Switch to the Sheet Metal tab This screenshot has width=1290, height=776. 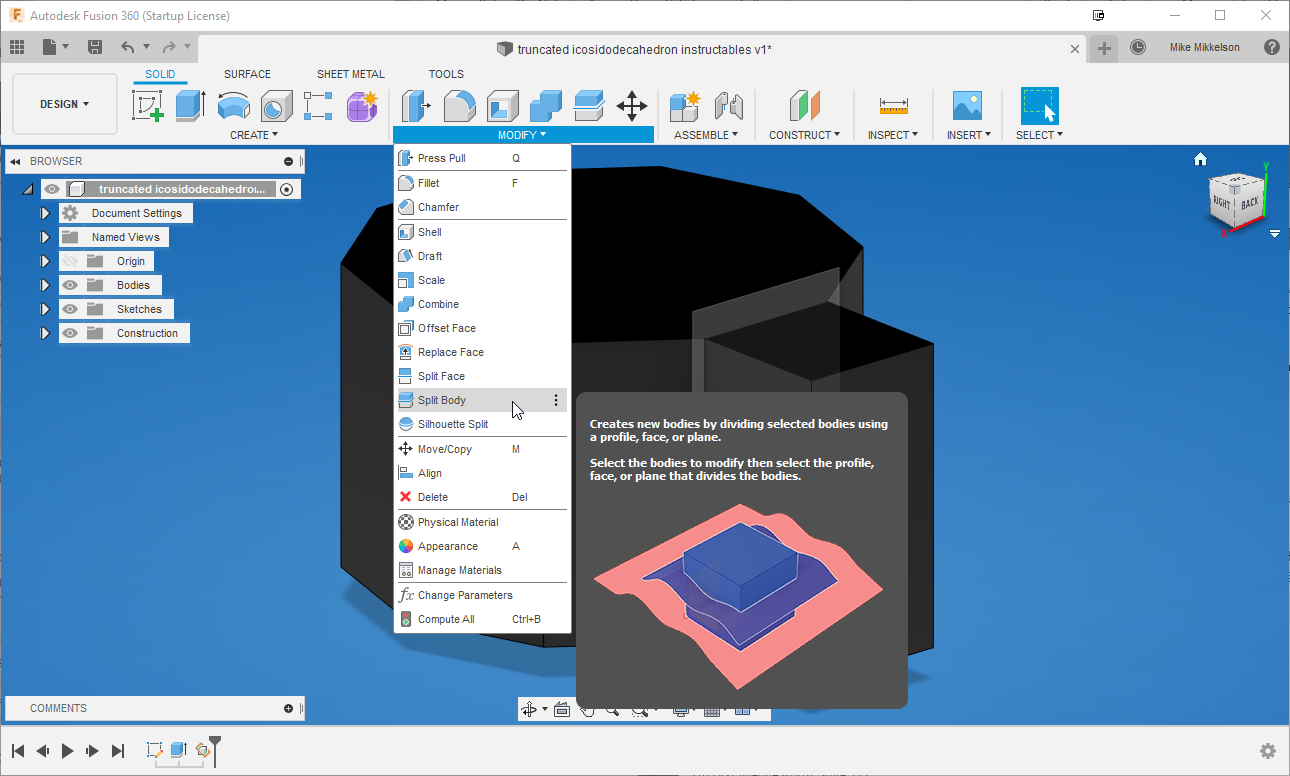click(351, 74)
